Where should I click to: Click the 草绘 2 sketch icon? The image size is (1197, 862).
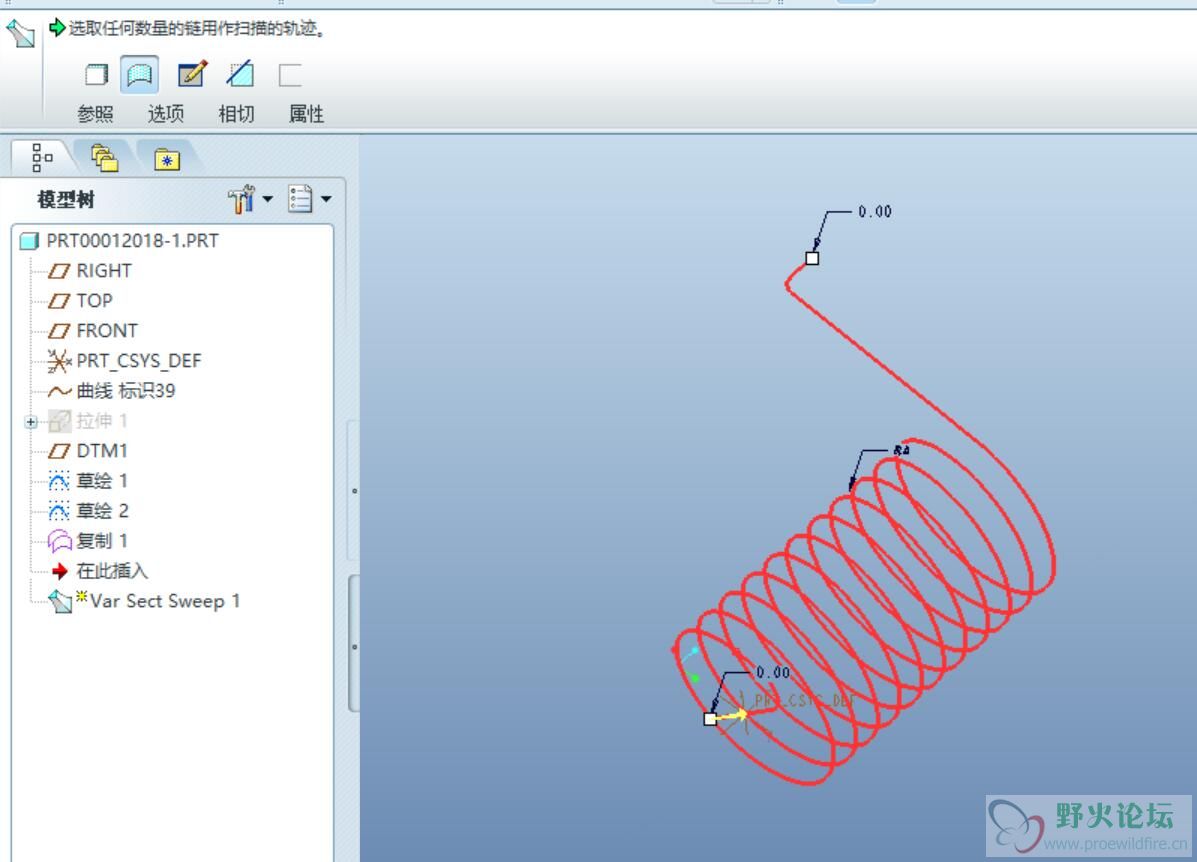click(x=60, y=511)
